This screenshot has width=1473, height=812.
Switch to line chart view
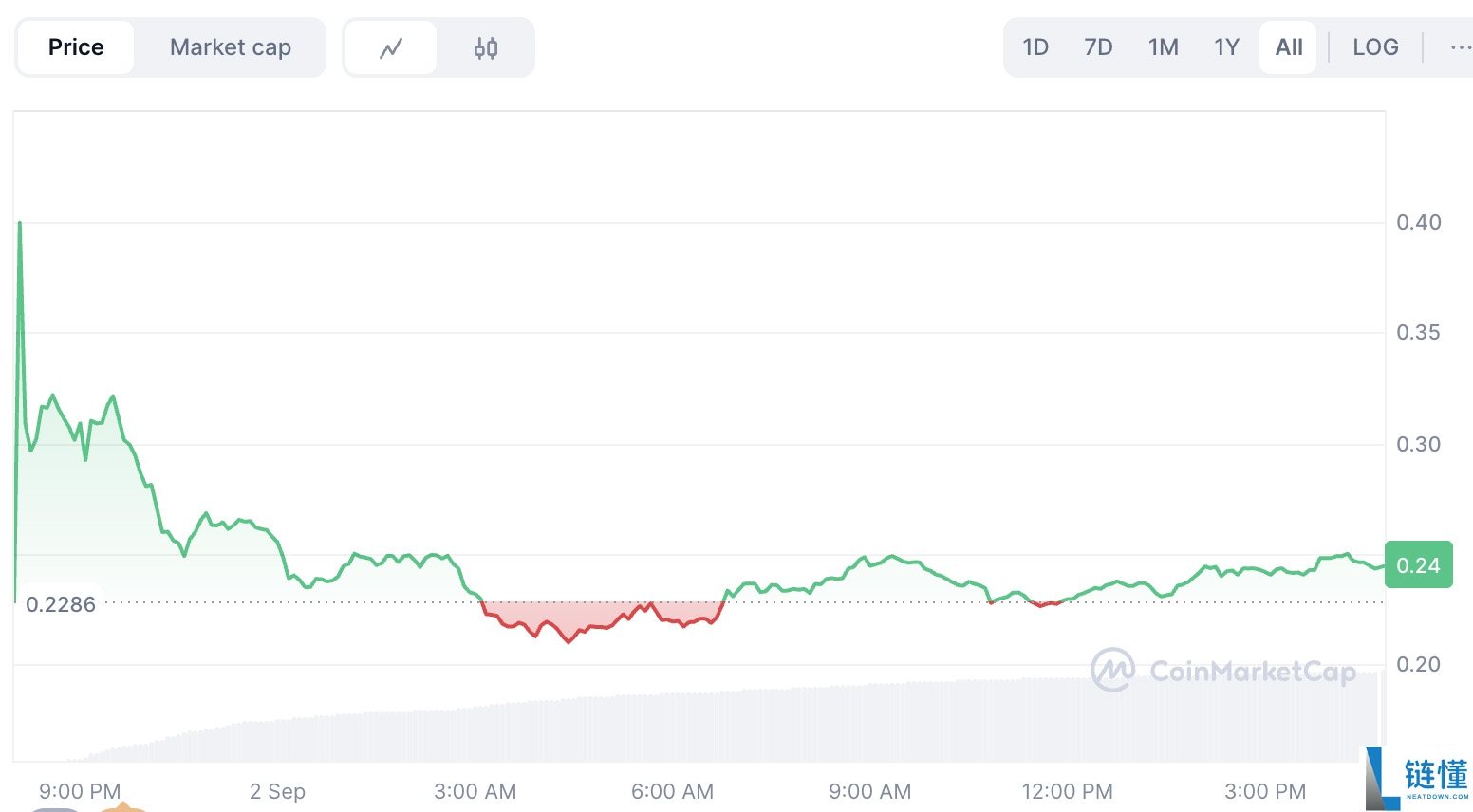click(x=391, y=47)
